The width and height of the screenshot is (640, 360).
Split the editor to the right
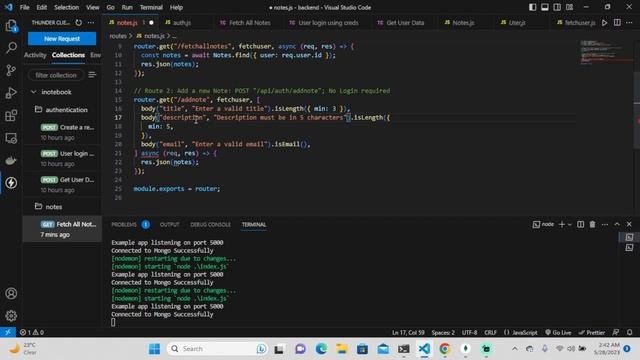tap(617, 22)
